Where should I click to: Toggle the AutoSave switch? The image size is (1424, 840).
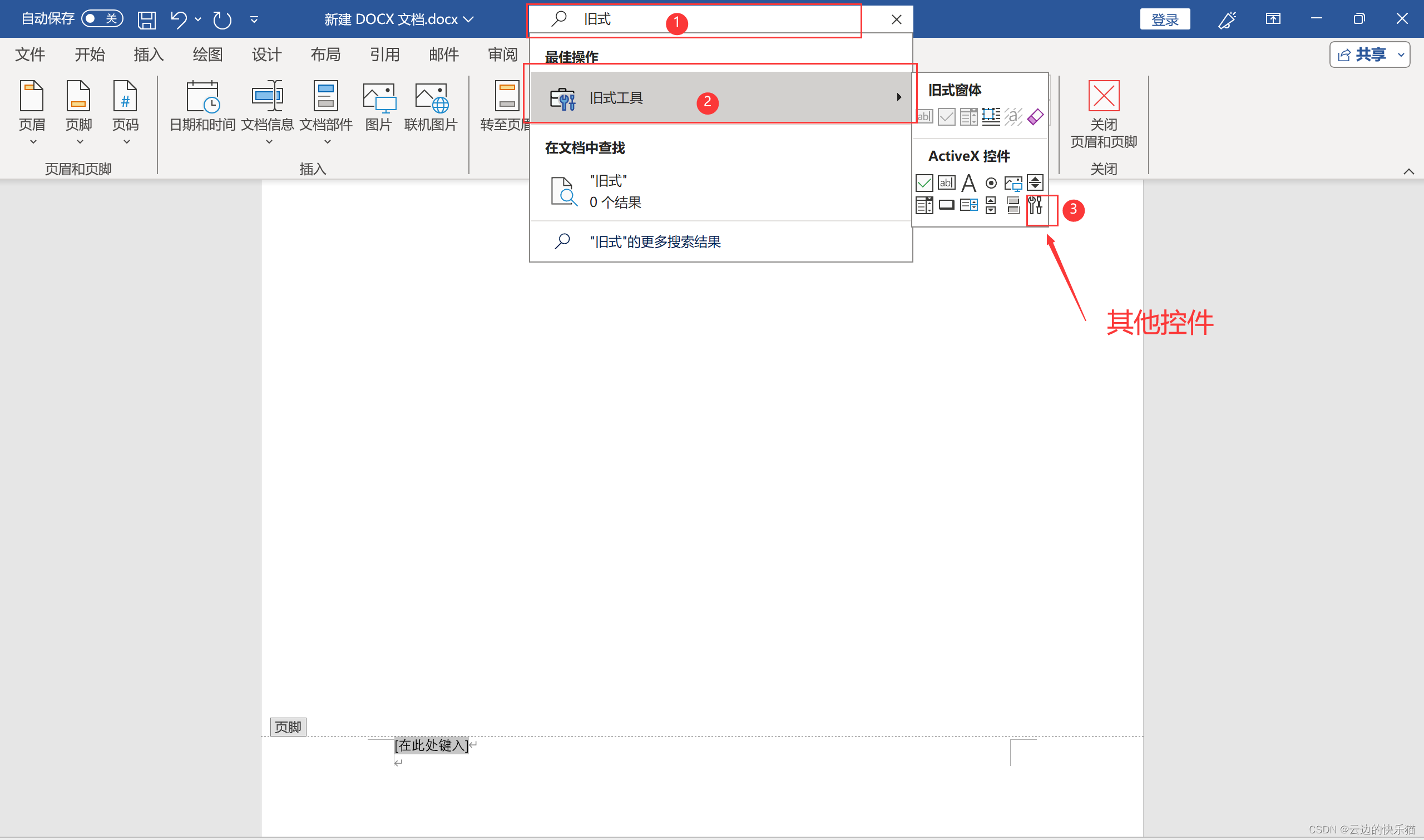(x=102, y=19)
